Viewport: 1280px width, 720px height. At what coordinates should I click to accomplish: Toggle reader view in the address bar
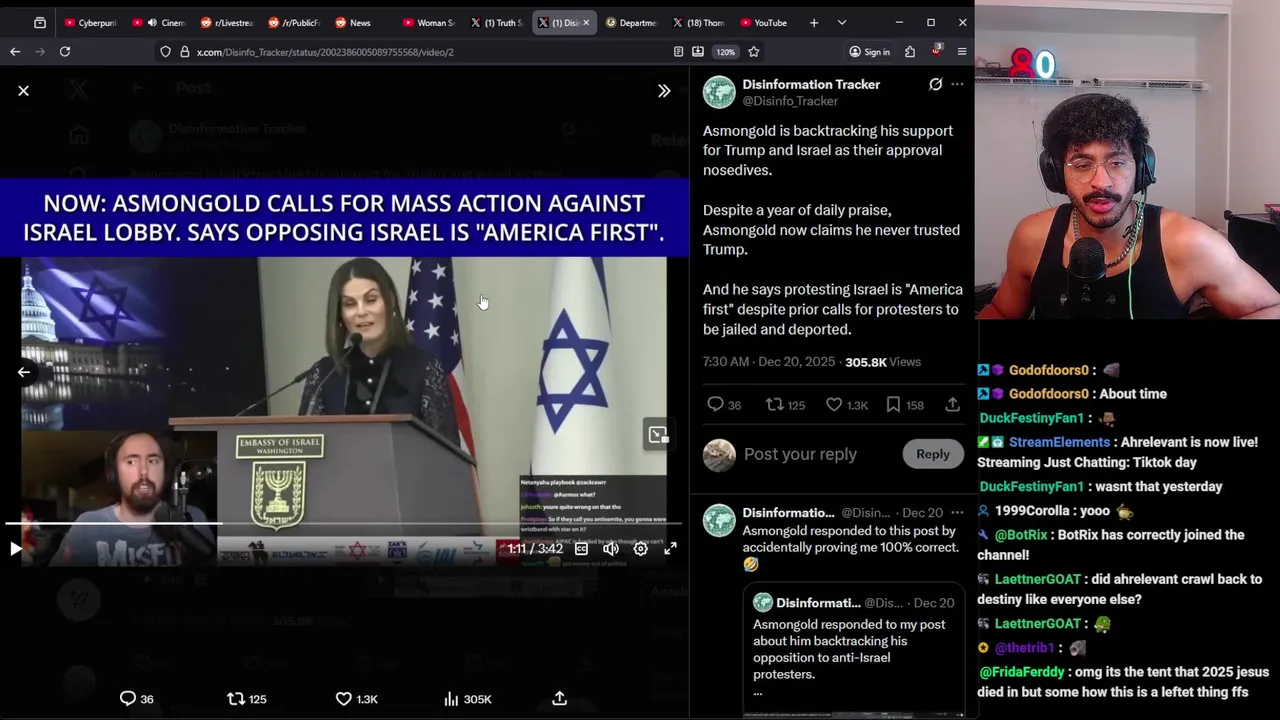pyautogui.click(x=678, y=52)
